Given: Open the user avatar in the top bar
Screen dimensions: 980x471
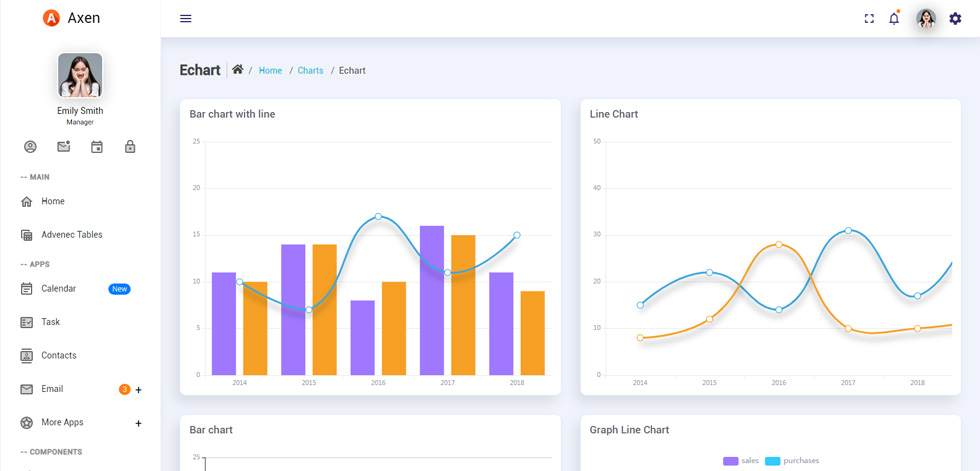Looking at the screenshot, I should pyautogui.click(x=926, y=18).
